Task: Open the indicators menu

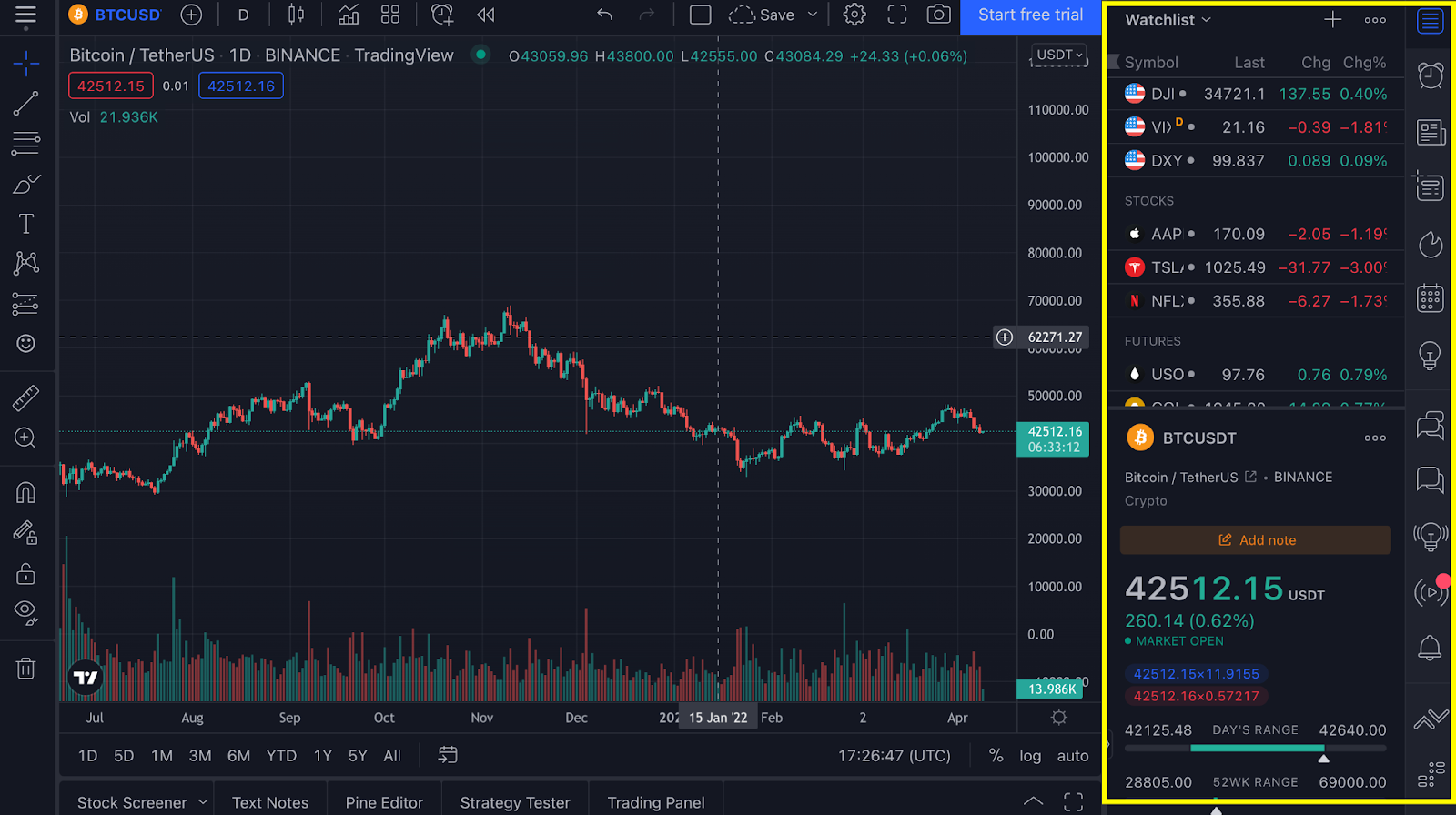Action: pyautogui.click(x=348, y=15)
